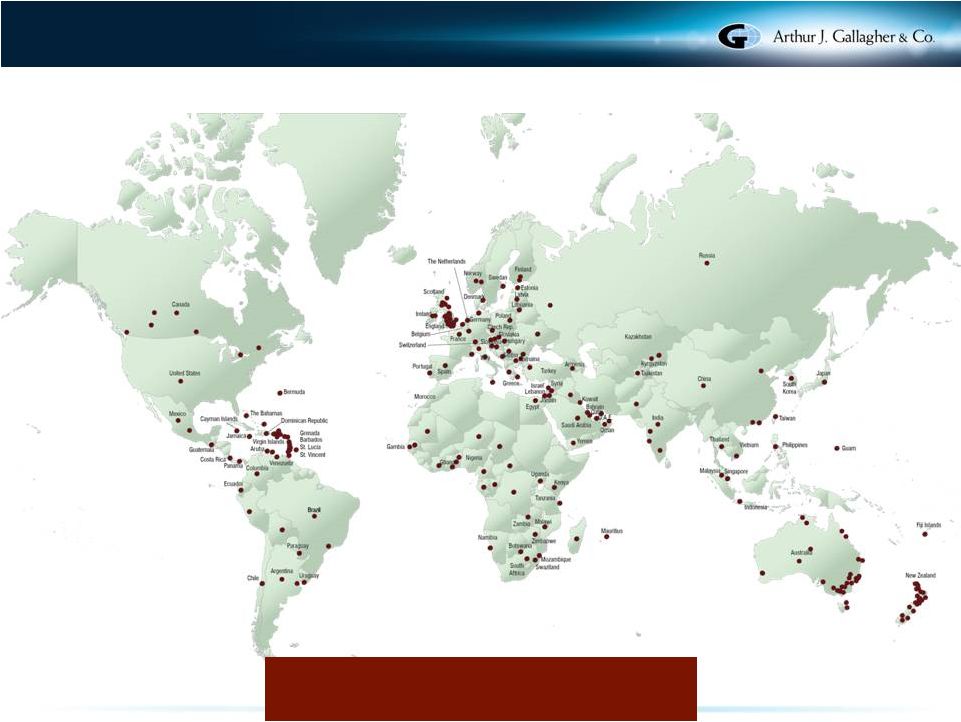Select the Guam map marker

tap(837, 448)
